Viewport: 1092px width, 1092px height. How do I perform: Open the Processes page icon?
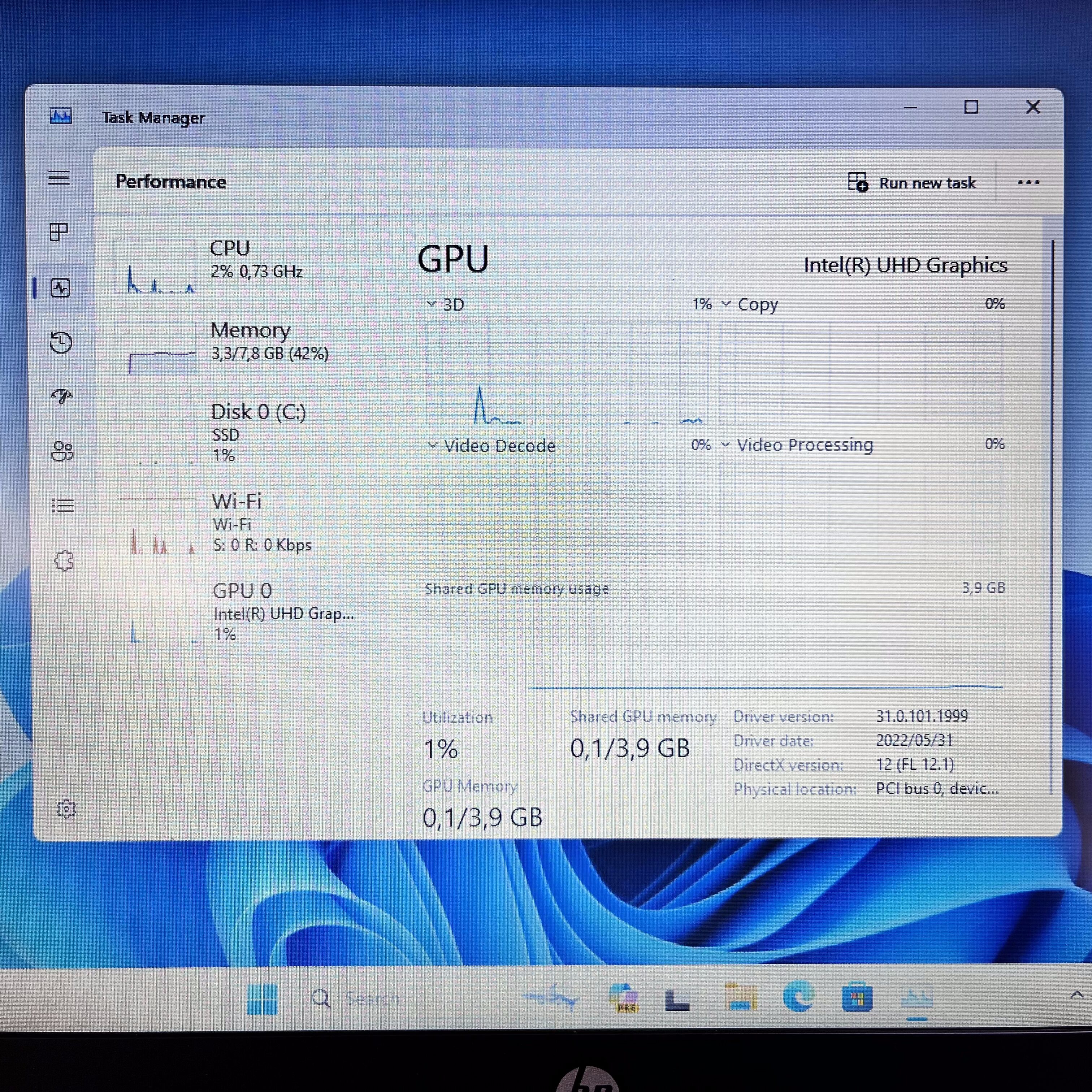point(59,232)
